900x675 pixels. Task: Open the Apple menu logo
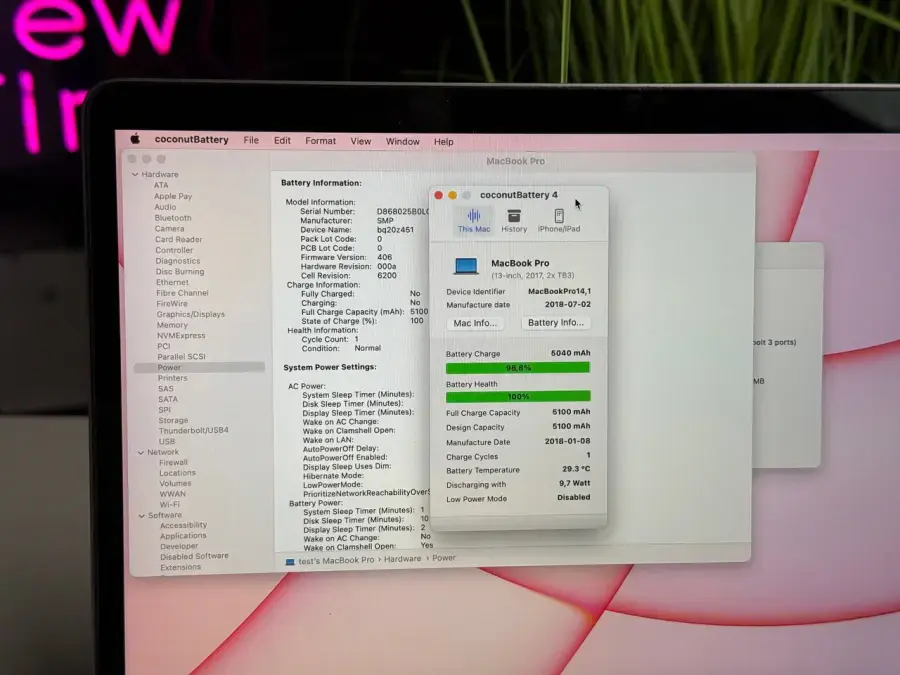(x=135, y=140)
